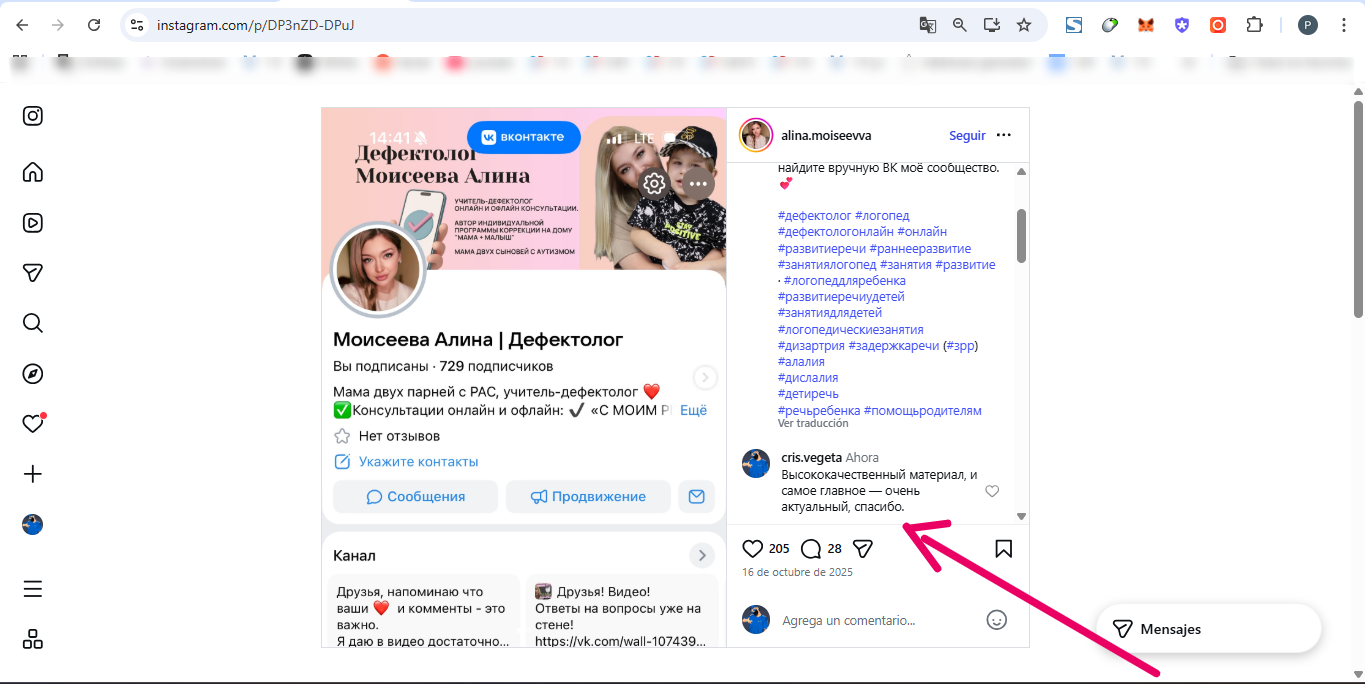Viewport: 1365px width, 684px height.
Task: Like cris.vegeta comment heart
Action: pos(992,491)
